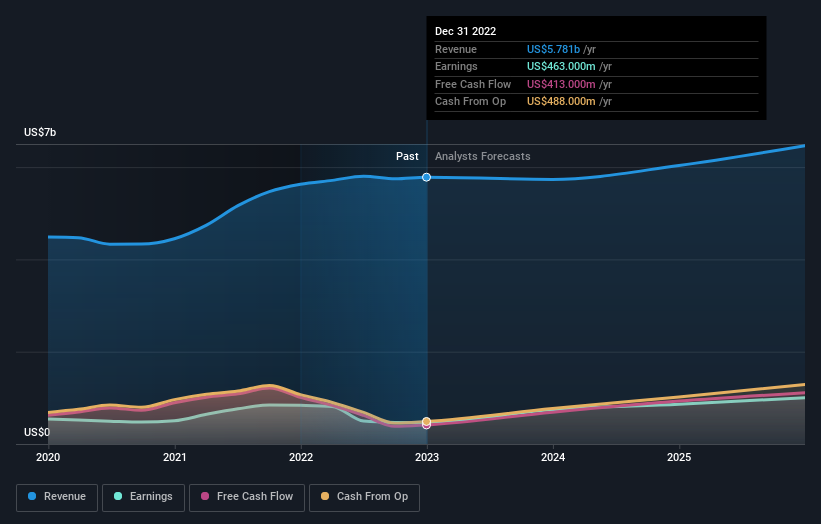Click the Free Cash Flow label in tooltip

coord(473,84)
